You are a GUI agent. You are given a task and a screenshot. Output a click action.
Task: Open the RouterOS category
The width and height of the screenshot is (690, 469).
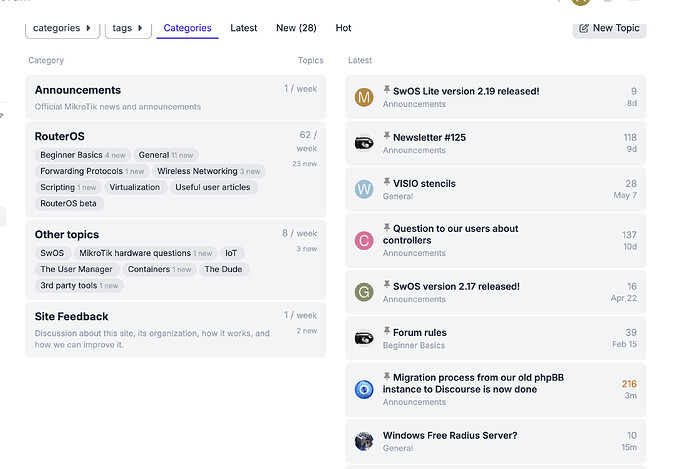point(59,136)
